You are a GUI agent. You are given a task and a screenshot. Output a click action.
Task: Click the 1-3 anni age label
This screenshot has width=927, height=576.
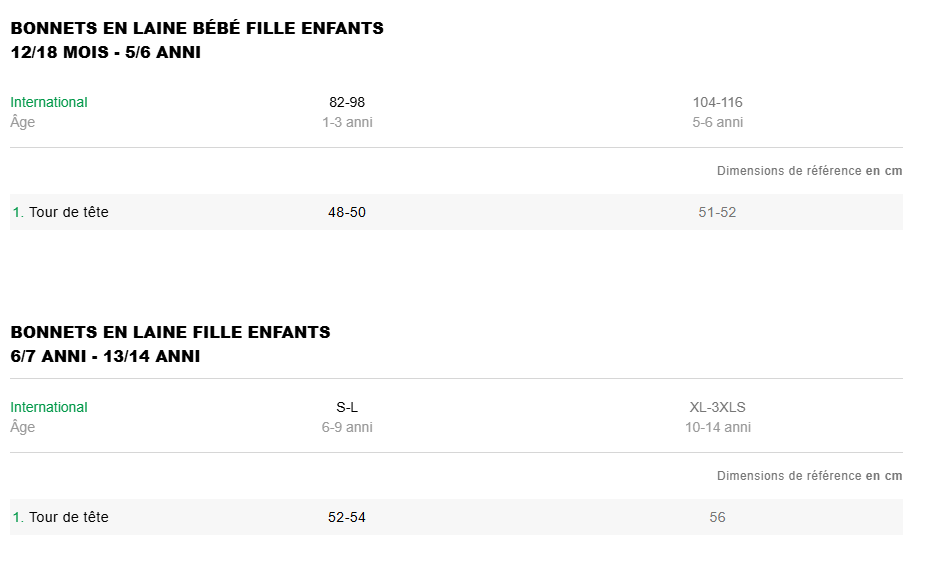347,122
